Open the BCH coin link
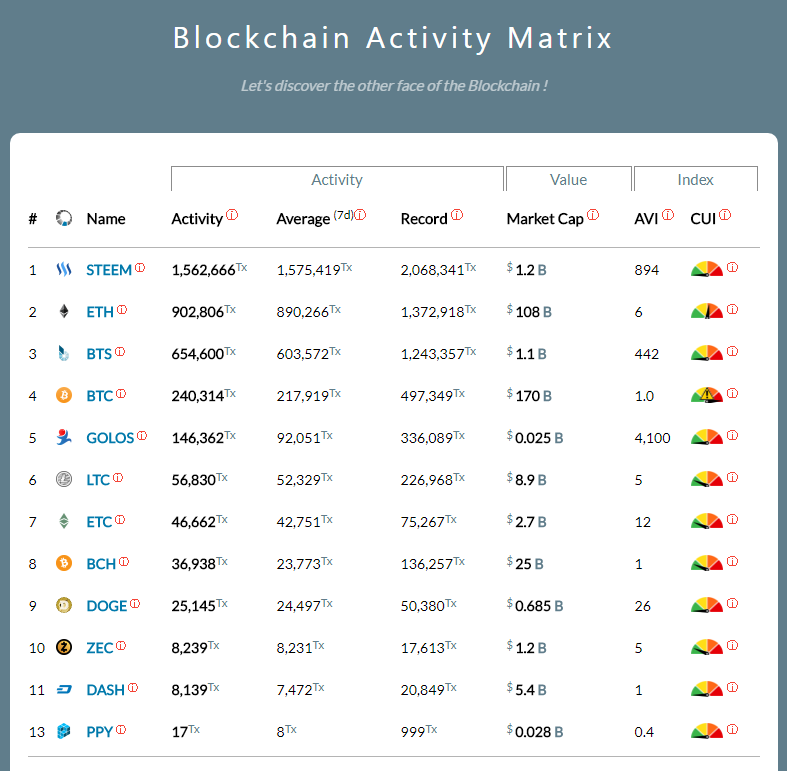787x771 pixels. (101, 564)
